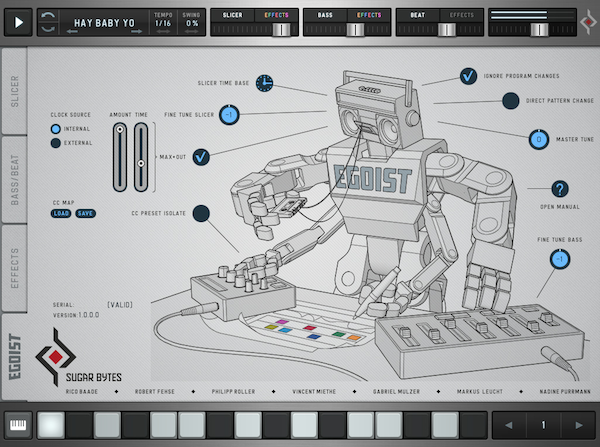Open the keyboard view icon
This screenshot has width=600, height=447.
(18, 425)
